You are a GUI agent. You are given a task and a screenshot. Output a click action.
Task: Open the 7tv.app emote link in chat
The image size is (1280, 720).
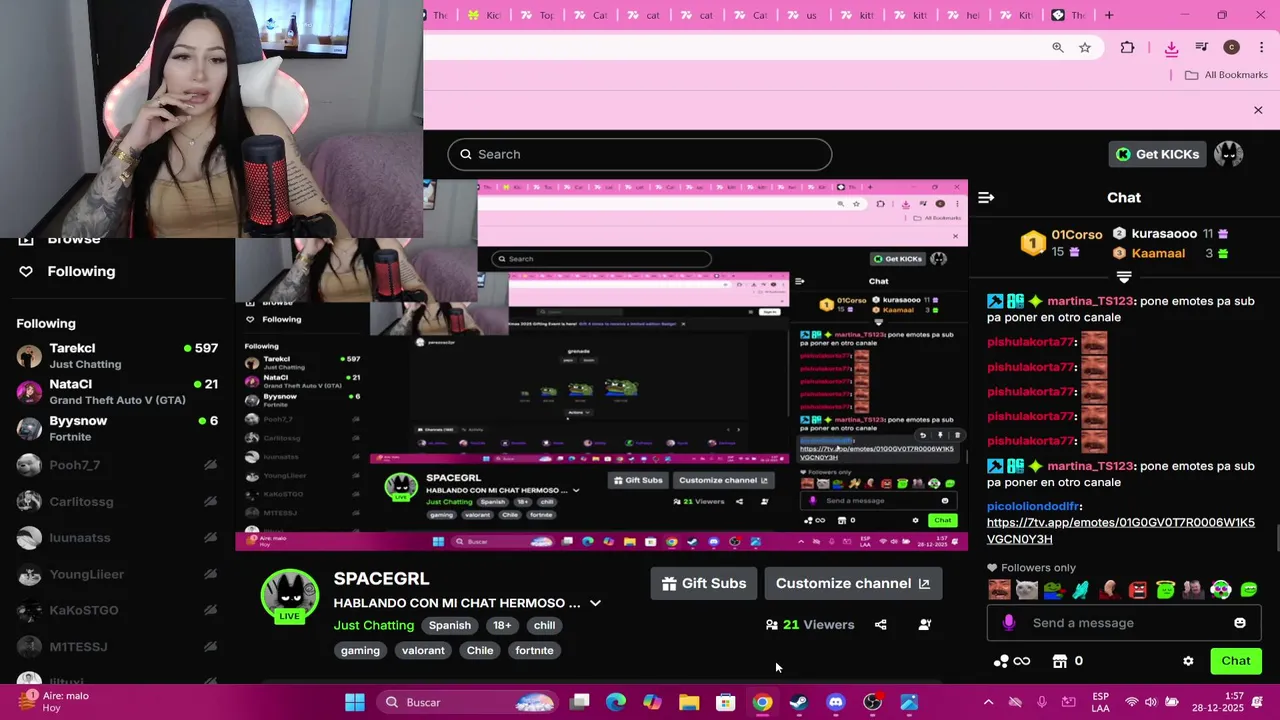(x=1120, y=530)
